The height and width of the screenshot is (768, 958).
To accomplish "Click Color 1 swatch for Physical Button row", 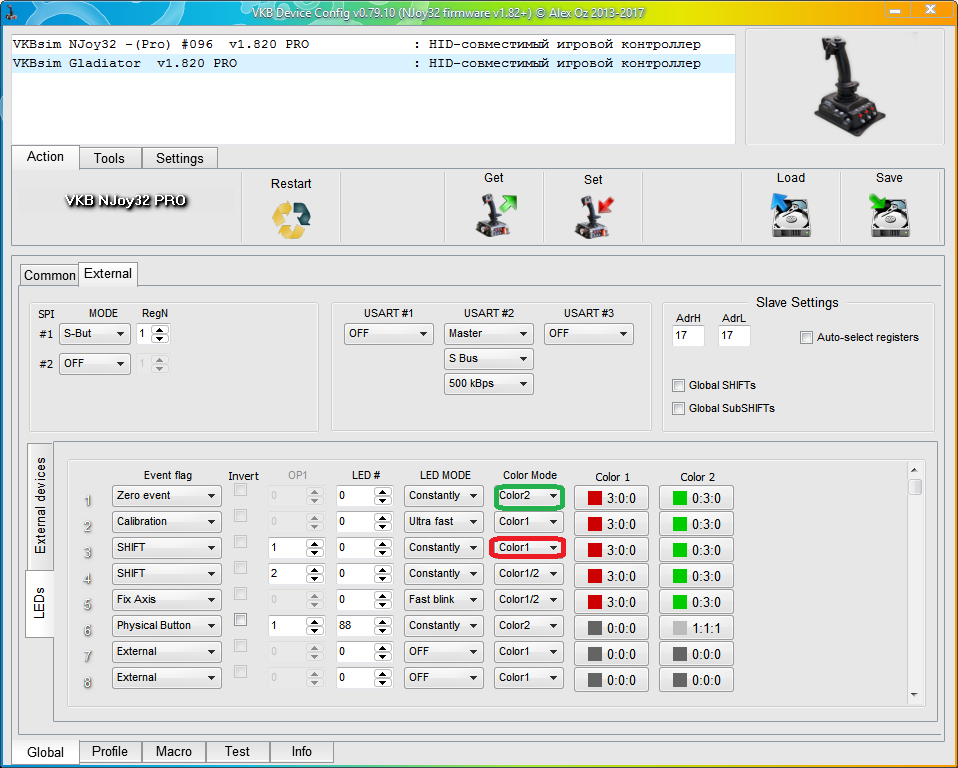I will [612, 628].
